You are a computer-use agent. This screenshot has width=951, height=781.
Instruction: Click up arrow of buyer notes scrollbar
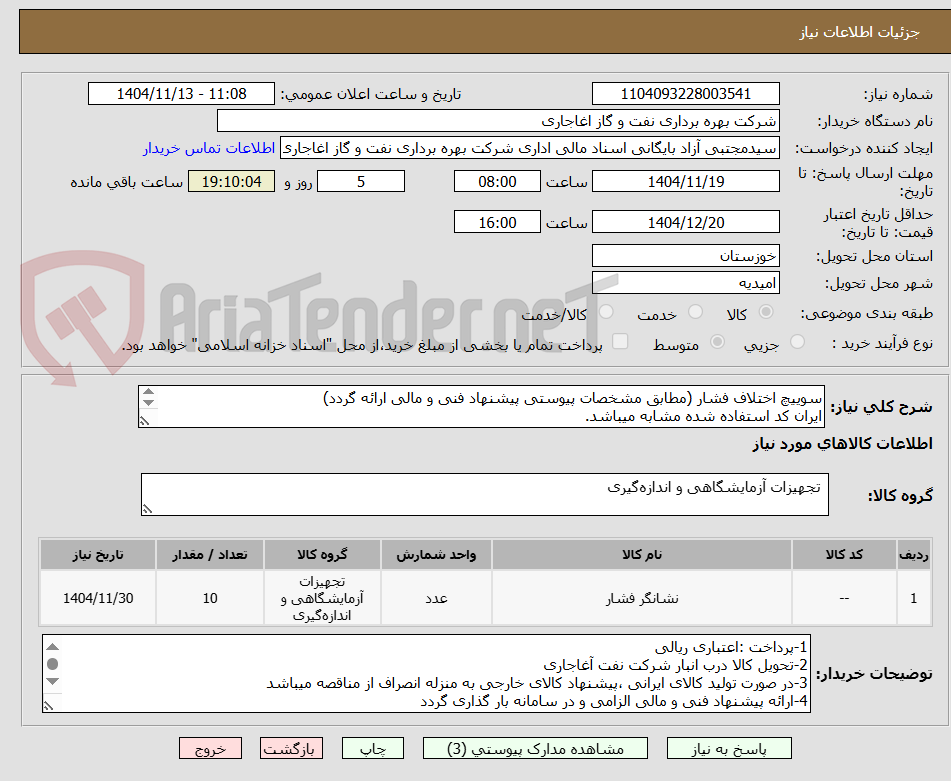tap(53, 646)
